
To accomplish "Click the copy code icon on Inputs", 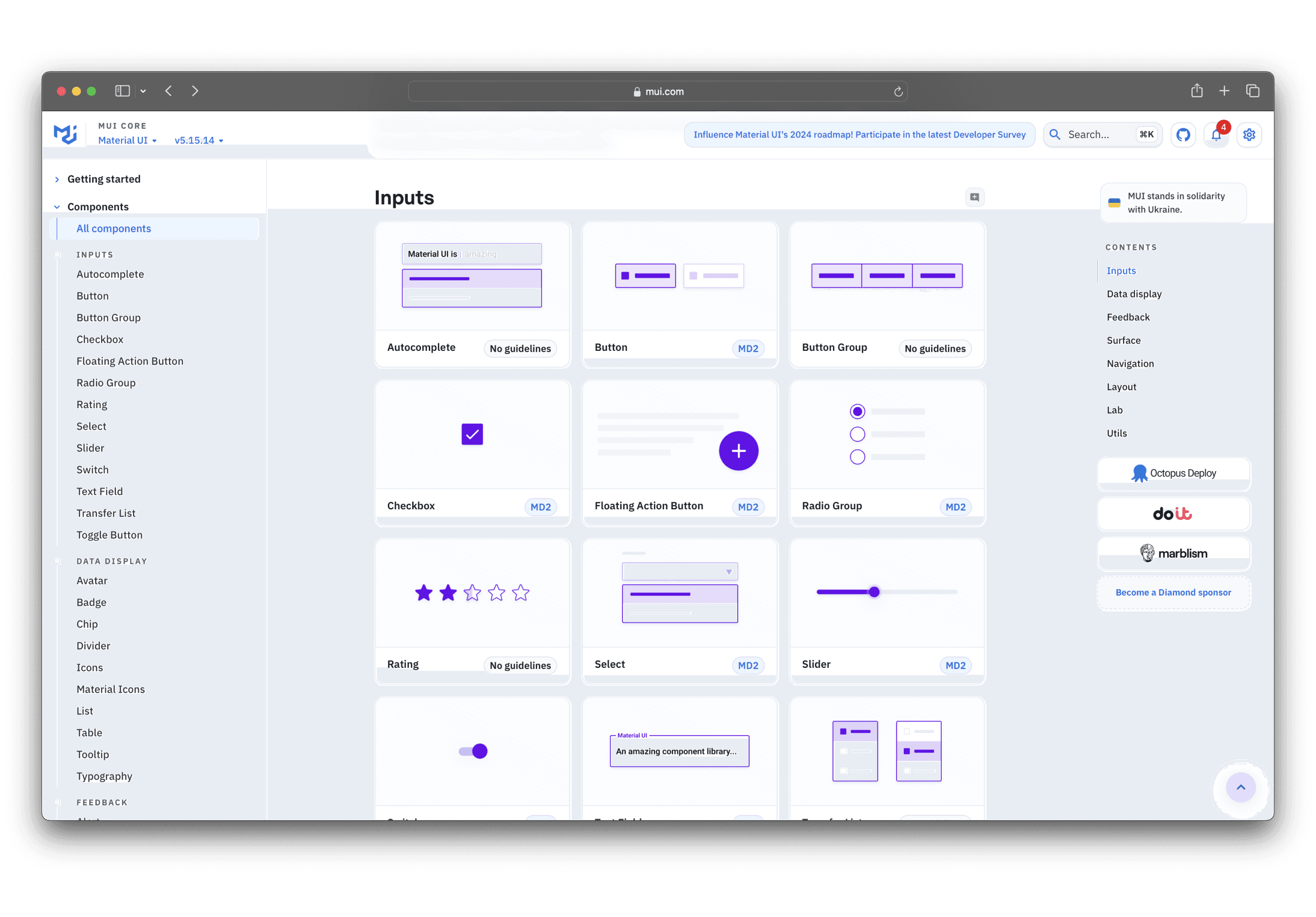I will (975, 197).
